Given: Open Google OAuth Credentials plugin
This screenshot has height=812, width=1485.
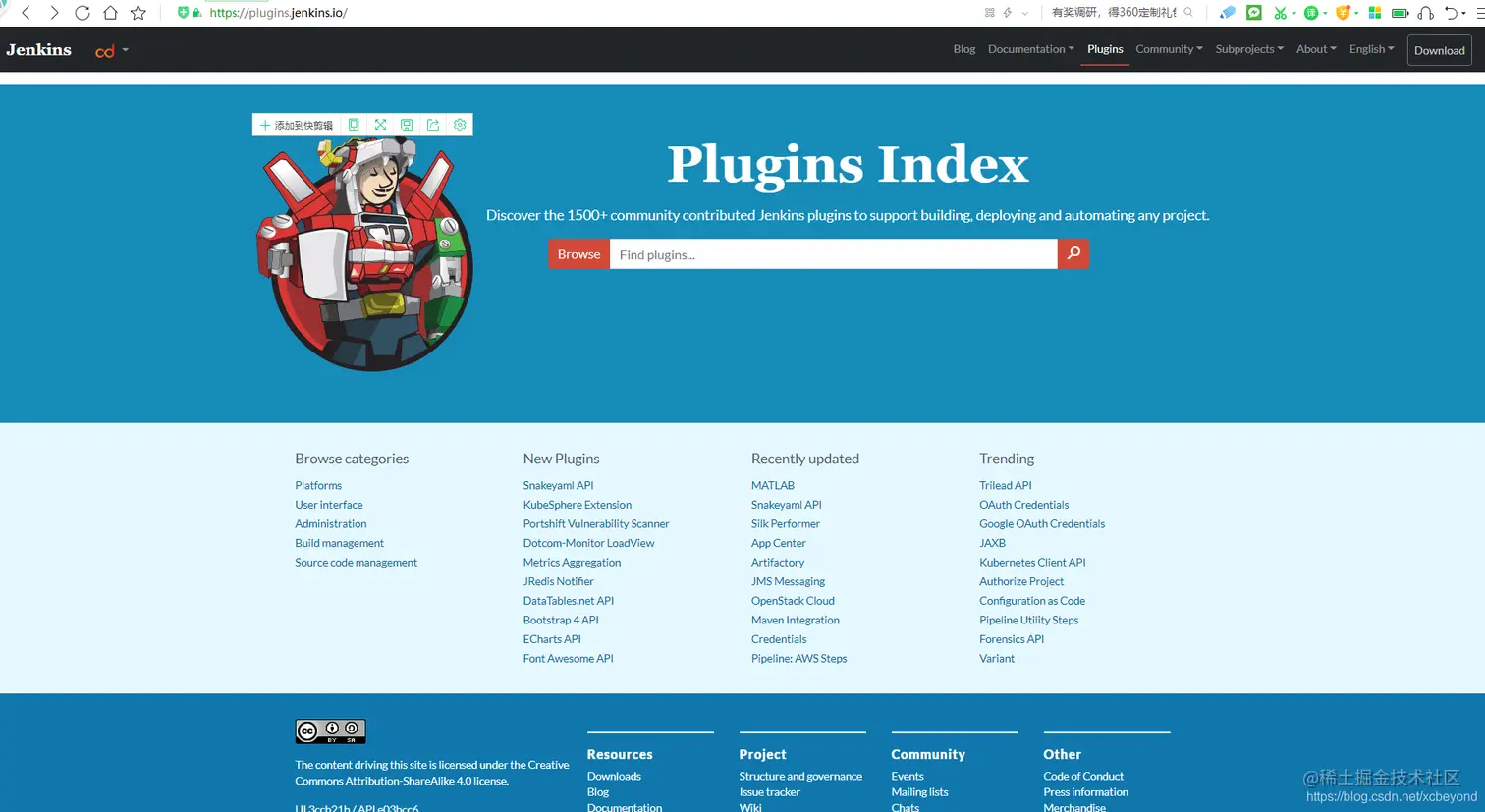Looking at the screenshot, I should pyautogui.click(x=1042, y=524).
